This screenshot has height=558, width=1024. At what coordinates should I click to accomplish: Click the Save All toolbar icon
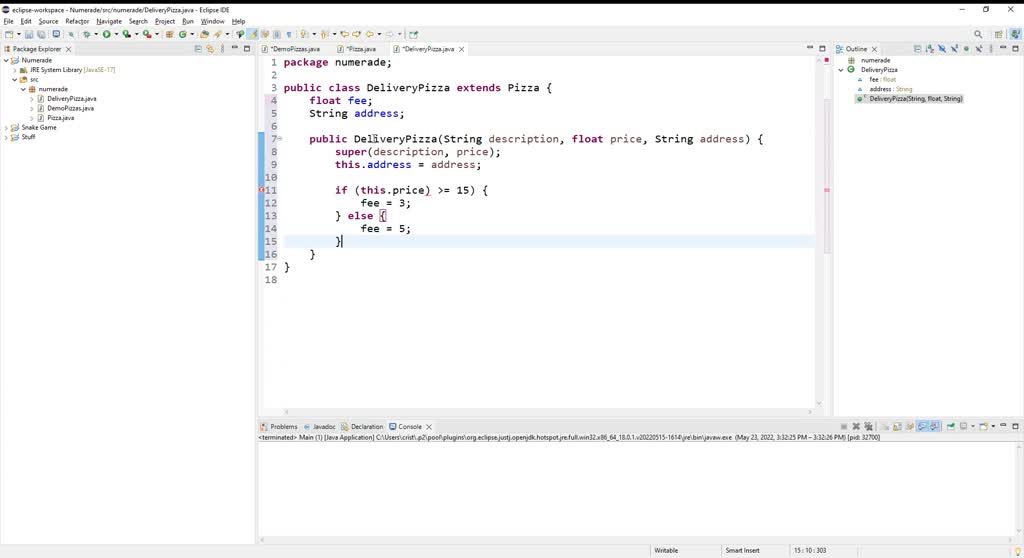pos(41,34)
